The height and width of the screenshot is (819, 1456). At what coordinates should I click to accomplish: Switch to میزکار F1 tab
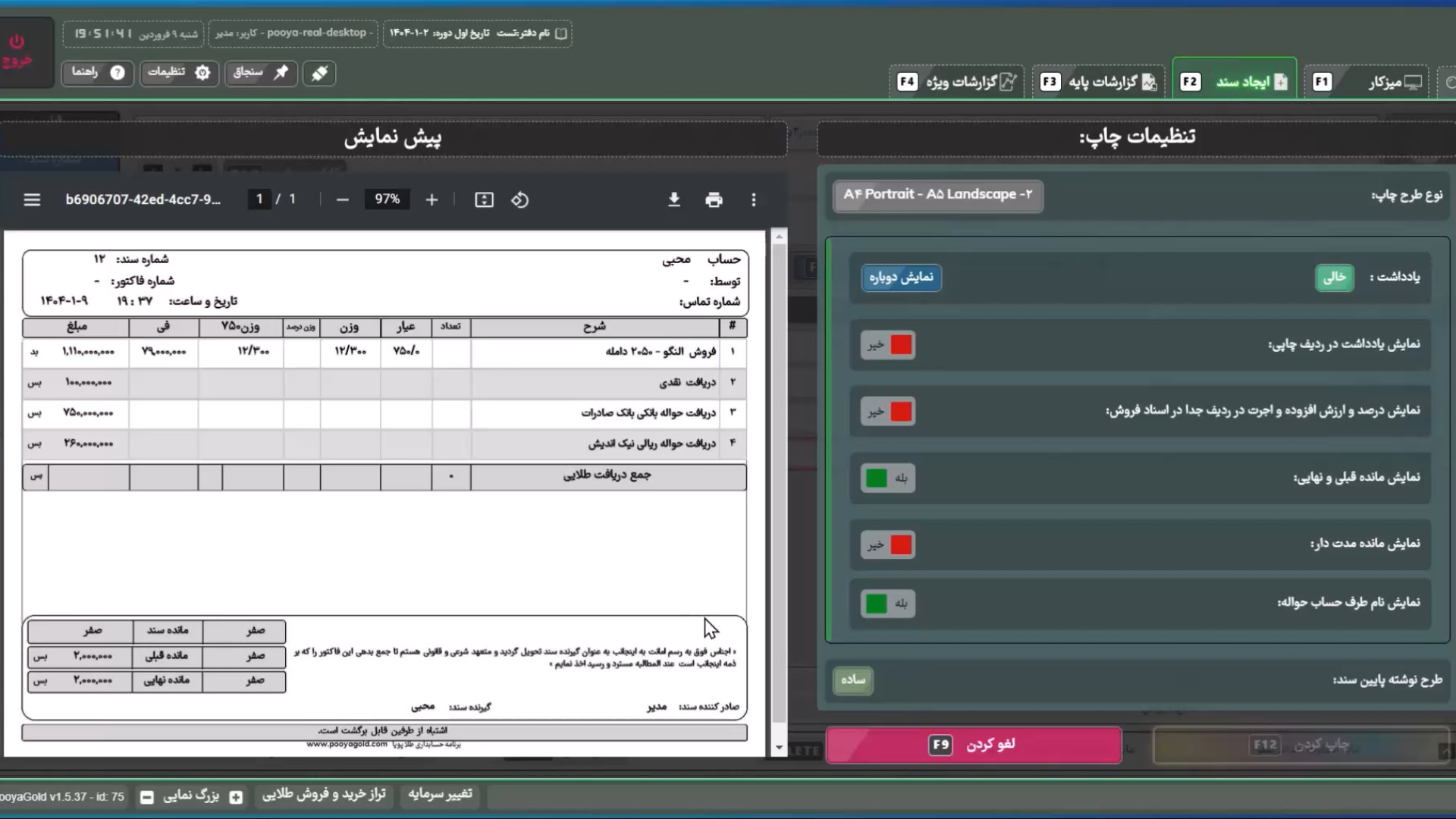(1367, 81)
